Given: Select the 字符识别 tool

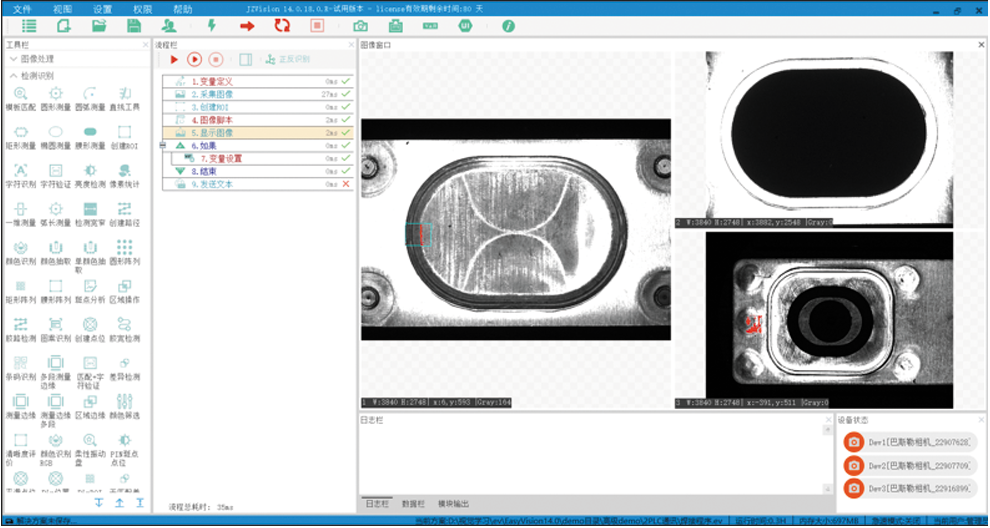Looking at the screenshot, I should point(20,176).
